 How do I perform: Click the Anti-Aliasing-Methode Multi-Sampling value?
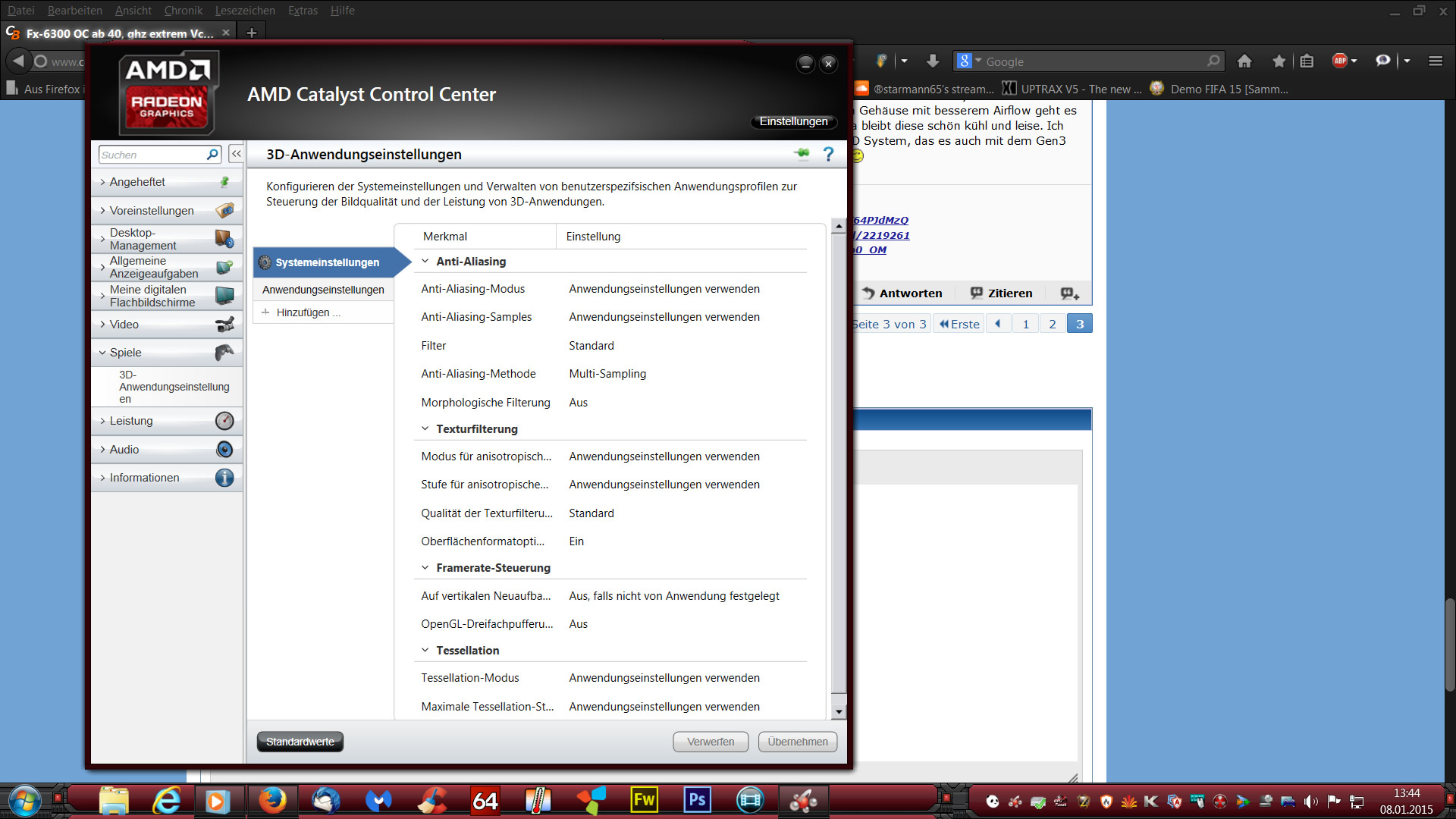tap(607, 374)
